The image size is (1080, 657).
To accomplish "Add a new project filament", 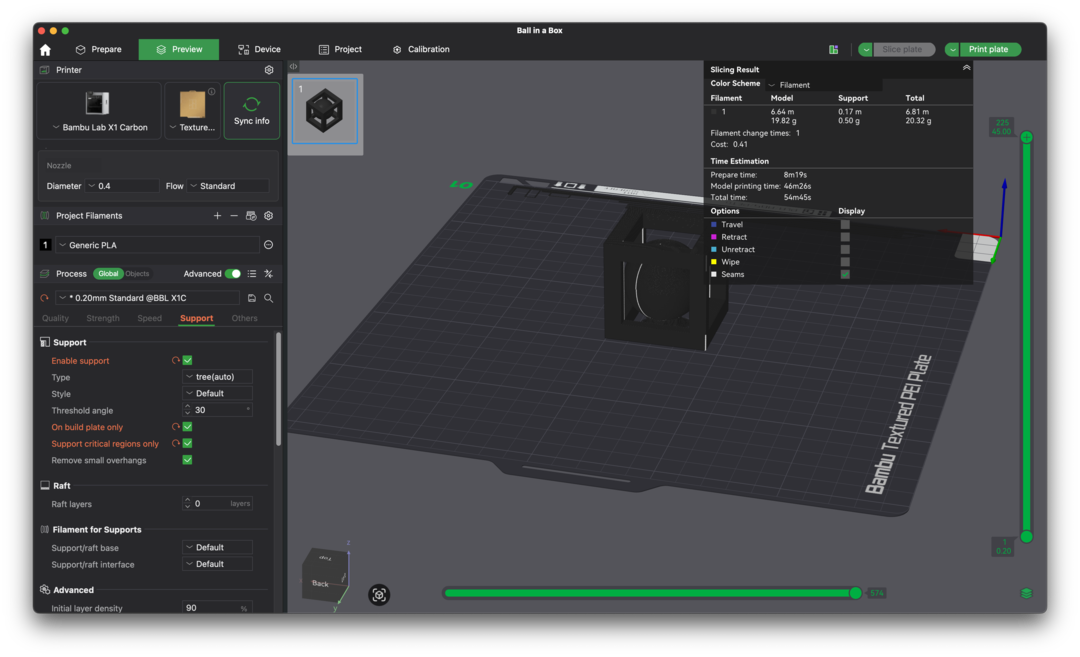I will (217, 216).
